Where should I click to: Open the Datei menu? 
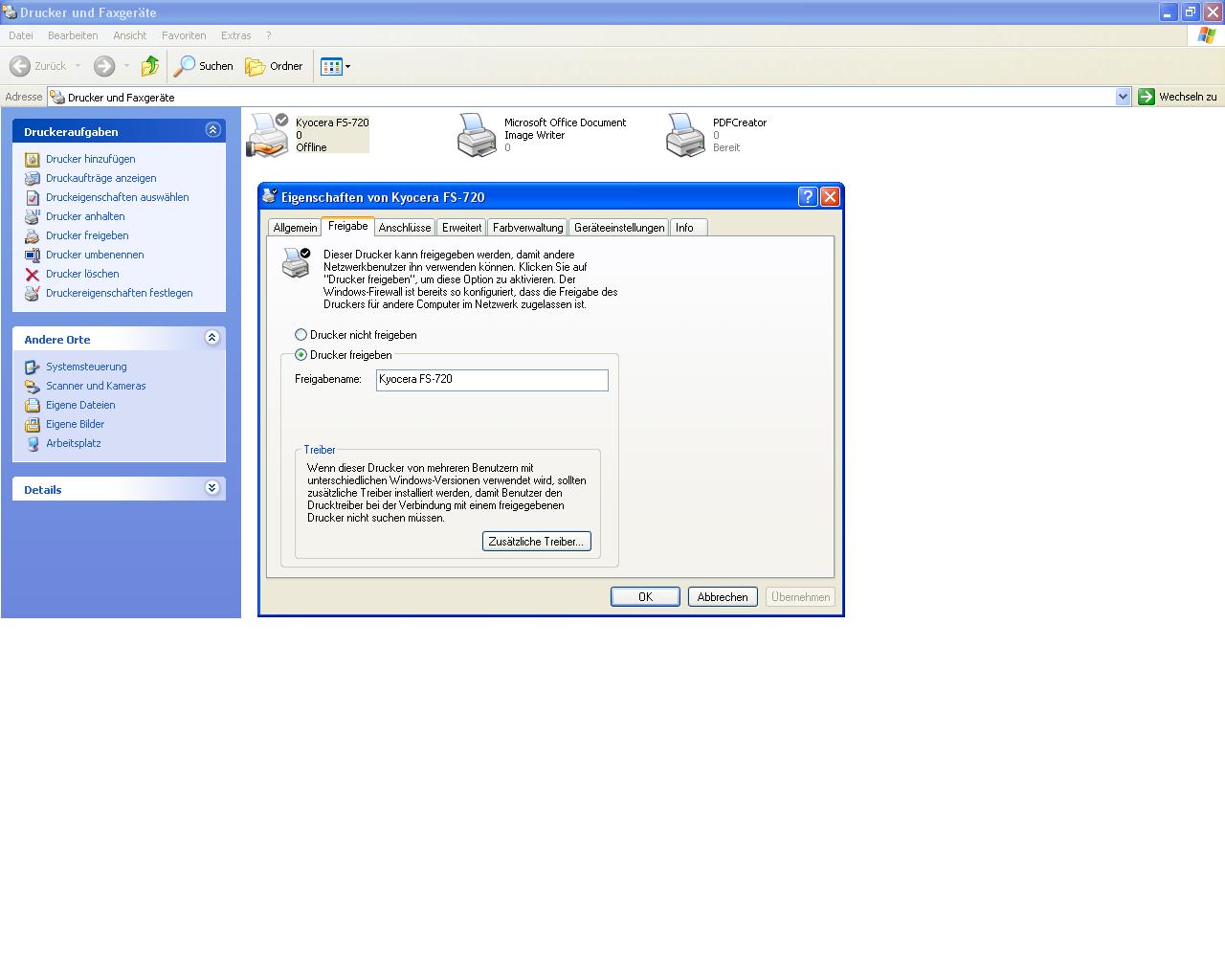[21, 35]
